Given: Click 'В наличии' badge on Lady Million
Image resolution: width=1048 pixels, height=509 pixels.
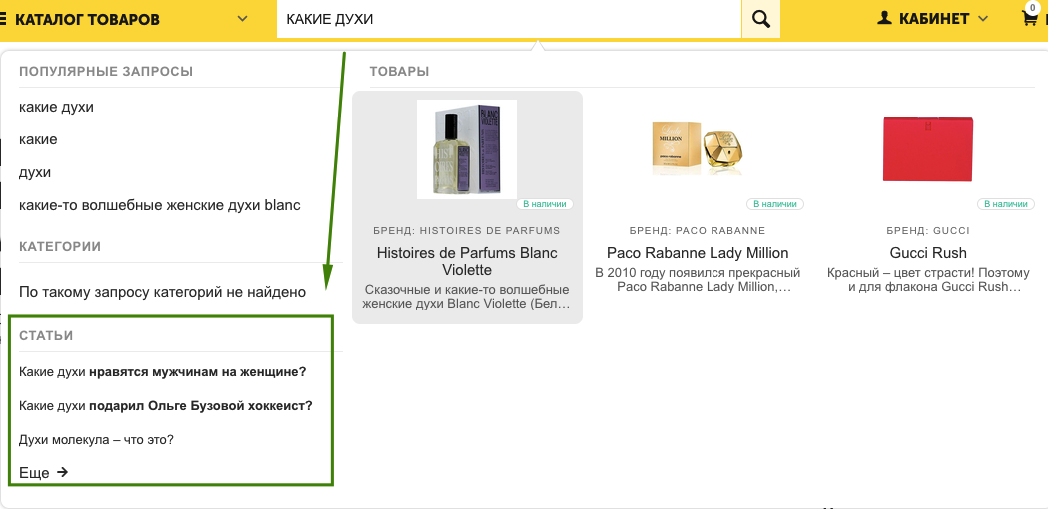Looking at the screenshot, I should click(x=775, y=204).
